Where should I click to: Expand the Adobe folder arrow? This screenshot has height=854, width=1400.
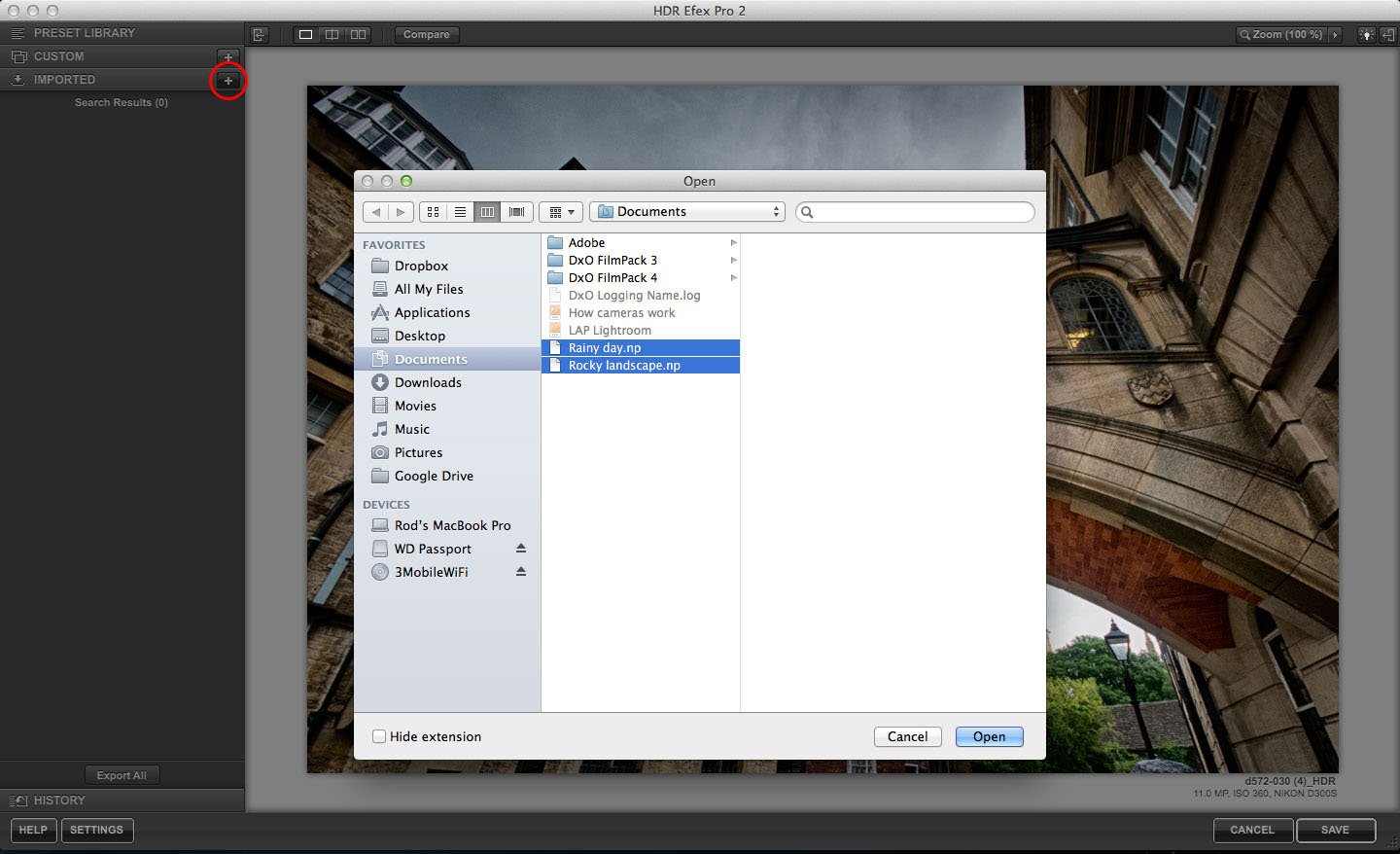733,243
